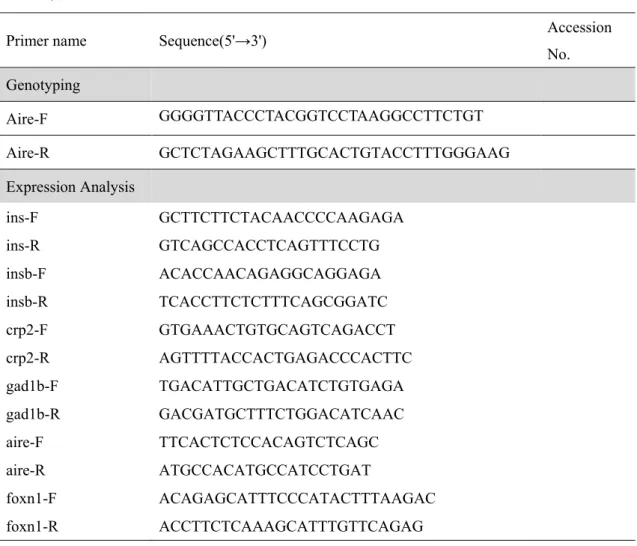637x546 pixels.
Task: Click the gad1b-R sequence GACGATGCTTTCTGGACATCAAC
Action: pyautogui.click(x=281, y=414)
